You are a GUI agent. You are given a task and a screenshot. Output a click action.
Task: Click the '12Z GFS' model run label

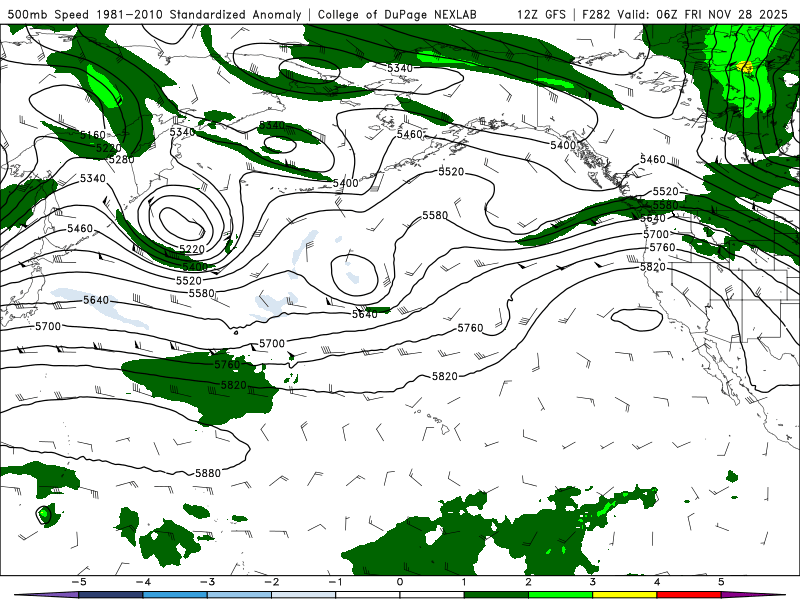coord(541,14)
